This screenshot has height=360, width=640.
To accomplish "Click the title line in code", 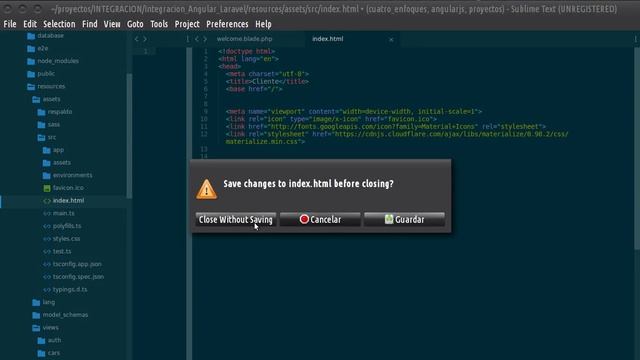I will click(x=267, y=82).
